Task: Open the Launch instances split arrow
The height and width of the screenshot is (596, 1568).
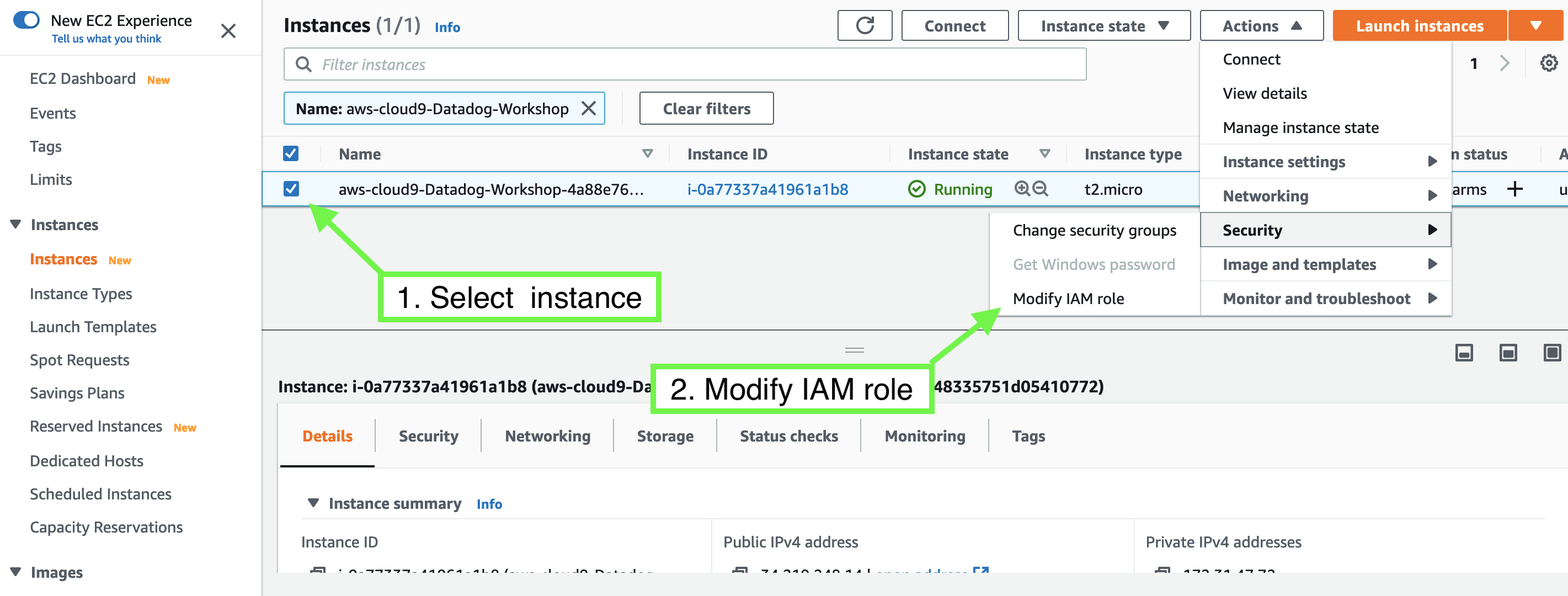Action: pos(1535,25)
